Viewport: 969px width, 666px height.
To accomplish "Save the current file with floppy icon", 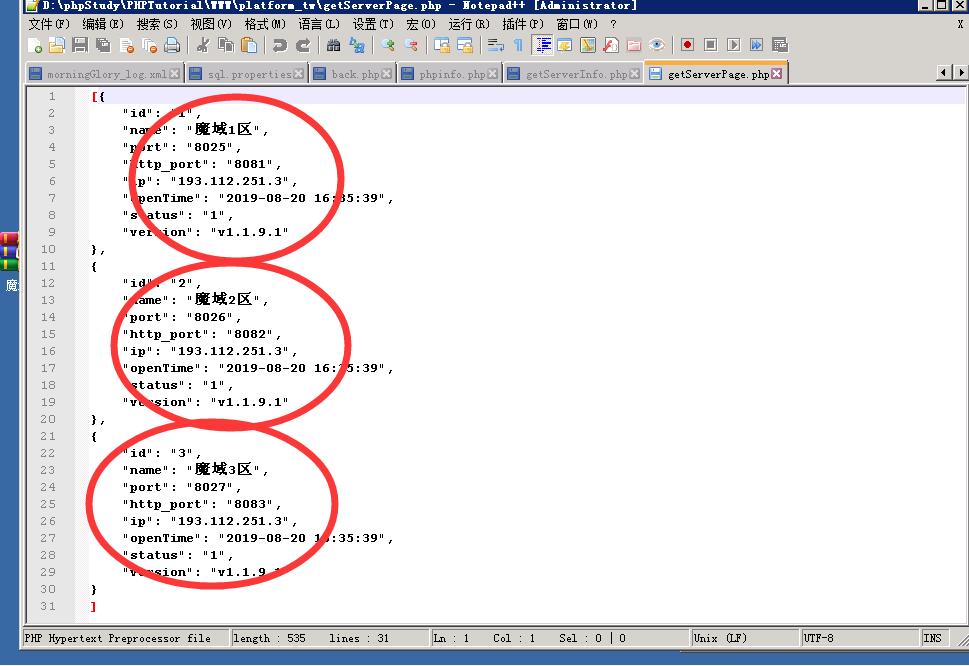I will point(80,45).
